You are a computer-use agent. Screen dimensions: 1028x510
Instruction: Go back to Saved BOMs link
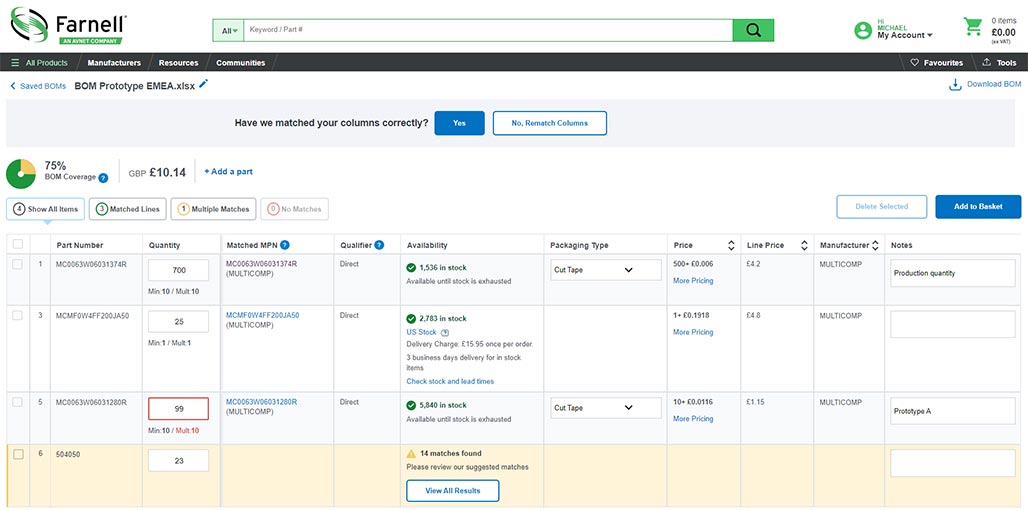click(43, 86)
